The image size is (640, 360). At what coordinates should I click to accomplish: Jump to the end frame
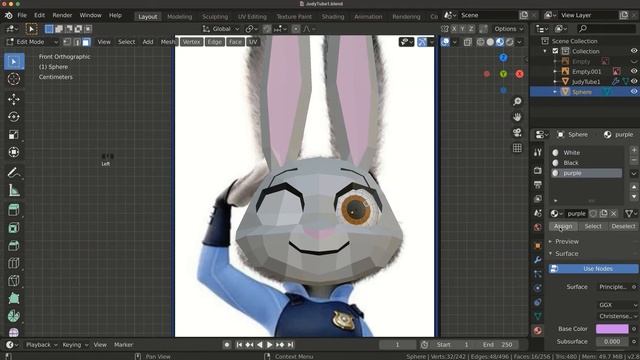[x=291, y=345]
